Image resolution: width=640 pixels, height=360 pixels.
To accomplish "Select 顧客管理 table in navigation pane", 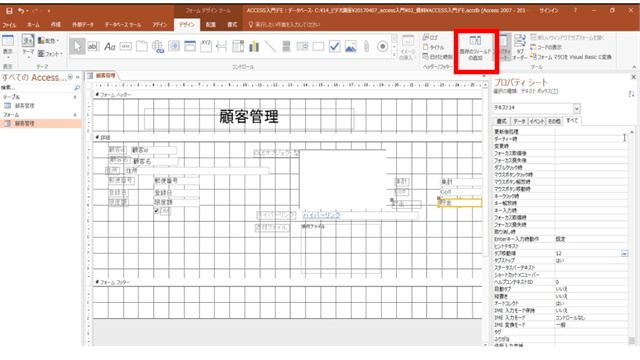I will [40, 106].
